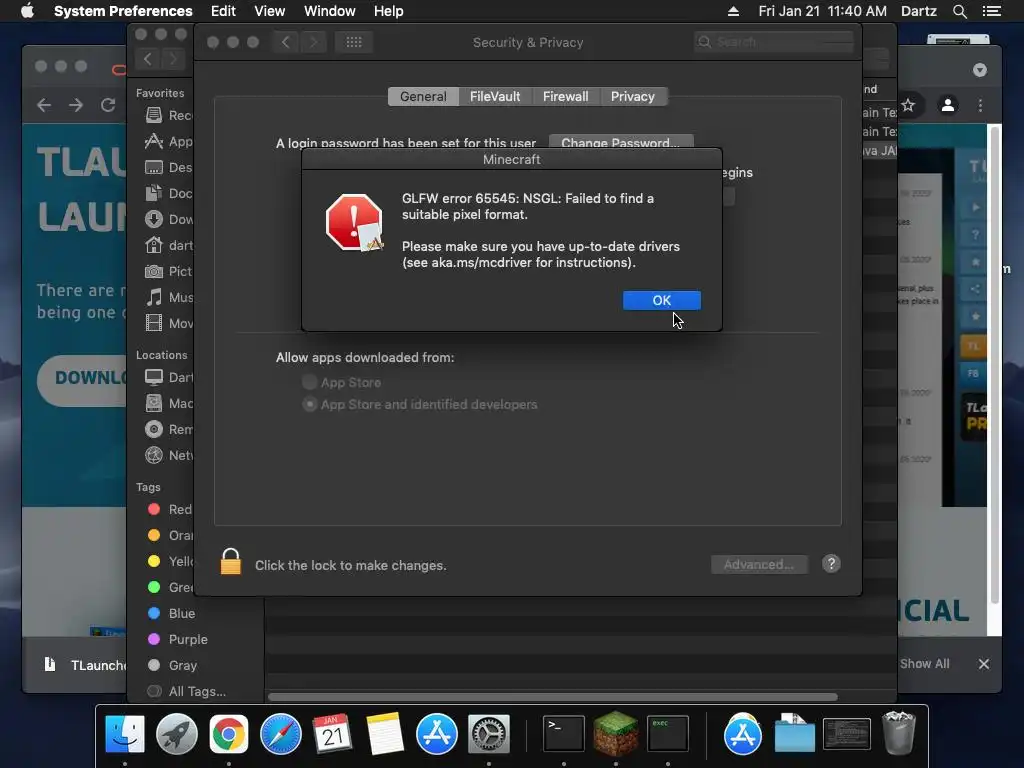Image resolution: width=1024 pixels, height=768 pixels.
Task: Open Terminal from the Dock
Action: [564, 734]
